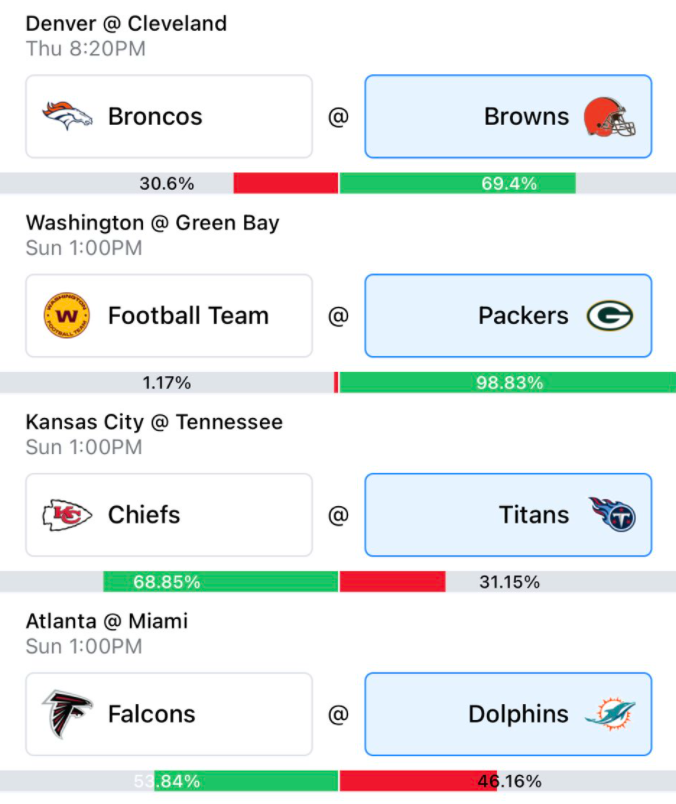Click the Browns team name
This screenshot has width=676, height=804.
point(526,116)
